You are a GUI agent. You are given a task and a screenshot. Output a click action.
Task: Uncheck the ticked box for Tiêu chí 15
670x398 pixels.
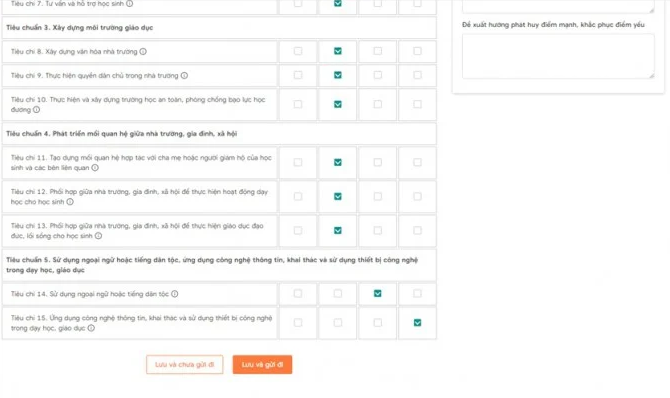tap(417, 322)
